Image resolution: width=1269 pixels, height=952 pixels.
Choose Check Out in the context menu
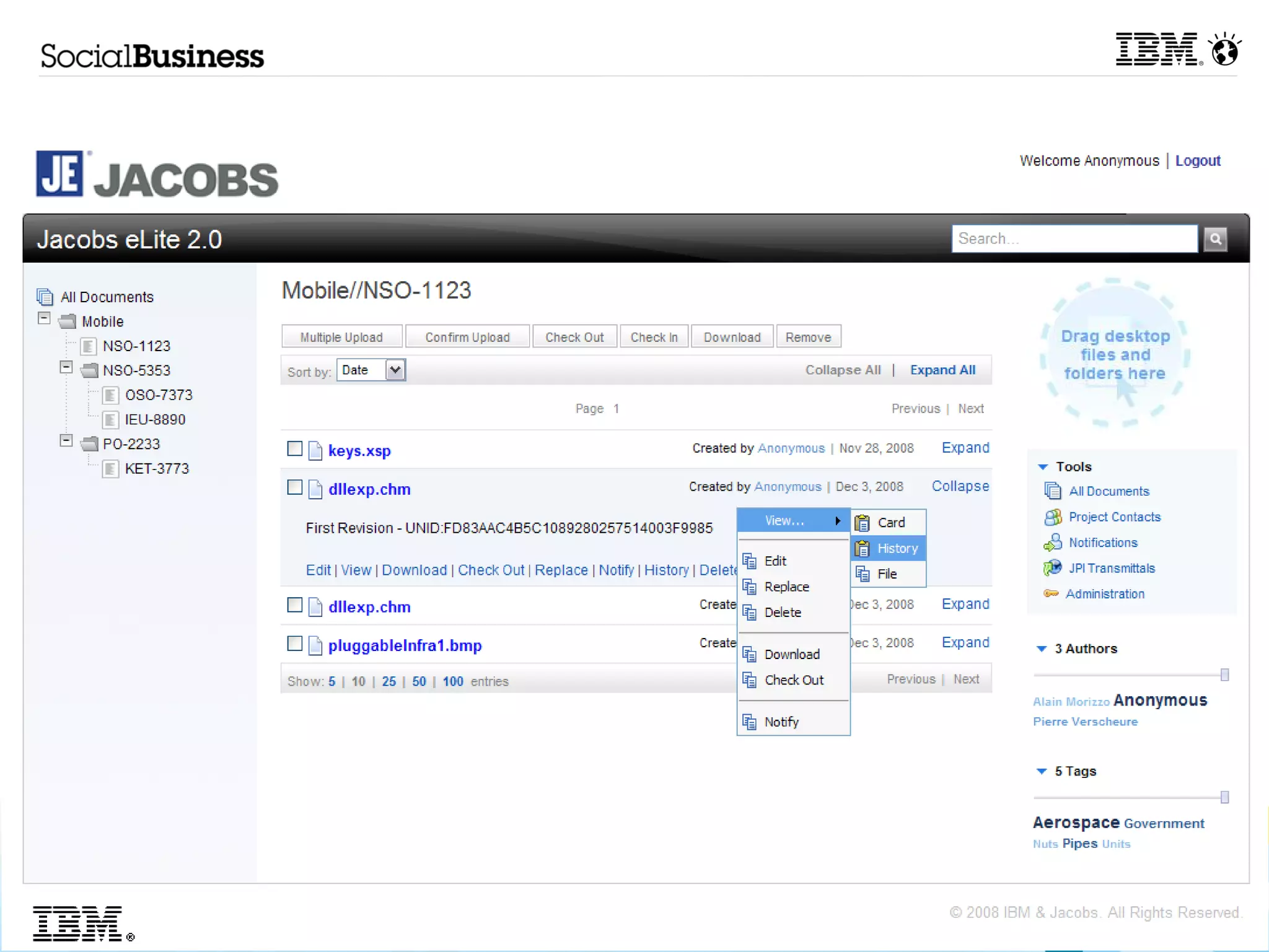(793, 680)
